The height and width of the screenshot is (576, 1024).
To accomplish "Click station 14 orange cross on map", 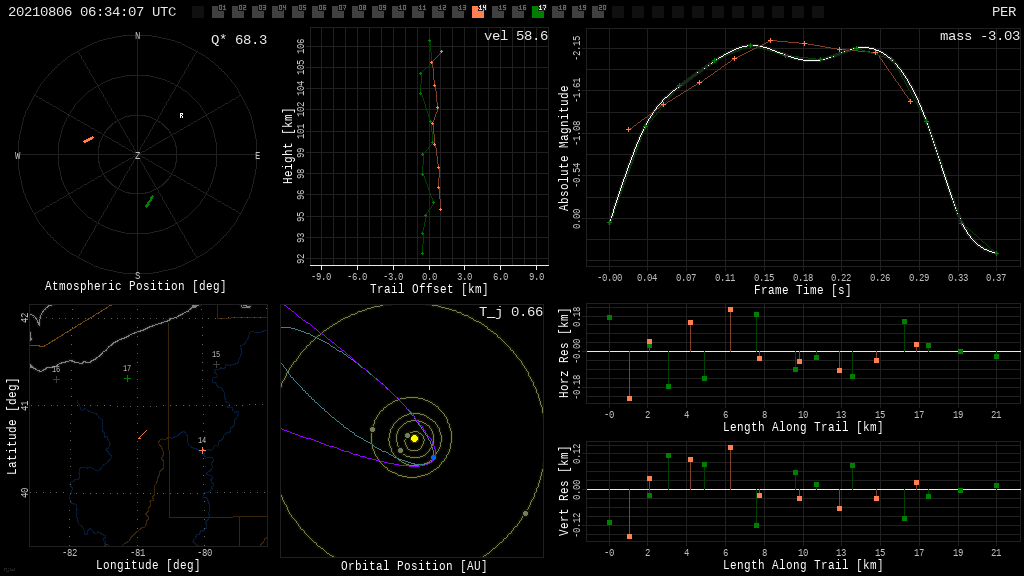I will click(202, 450).
